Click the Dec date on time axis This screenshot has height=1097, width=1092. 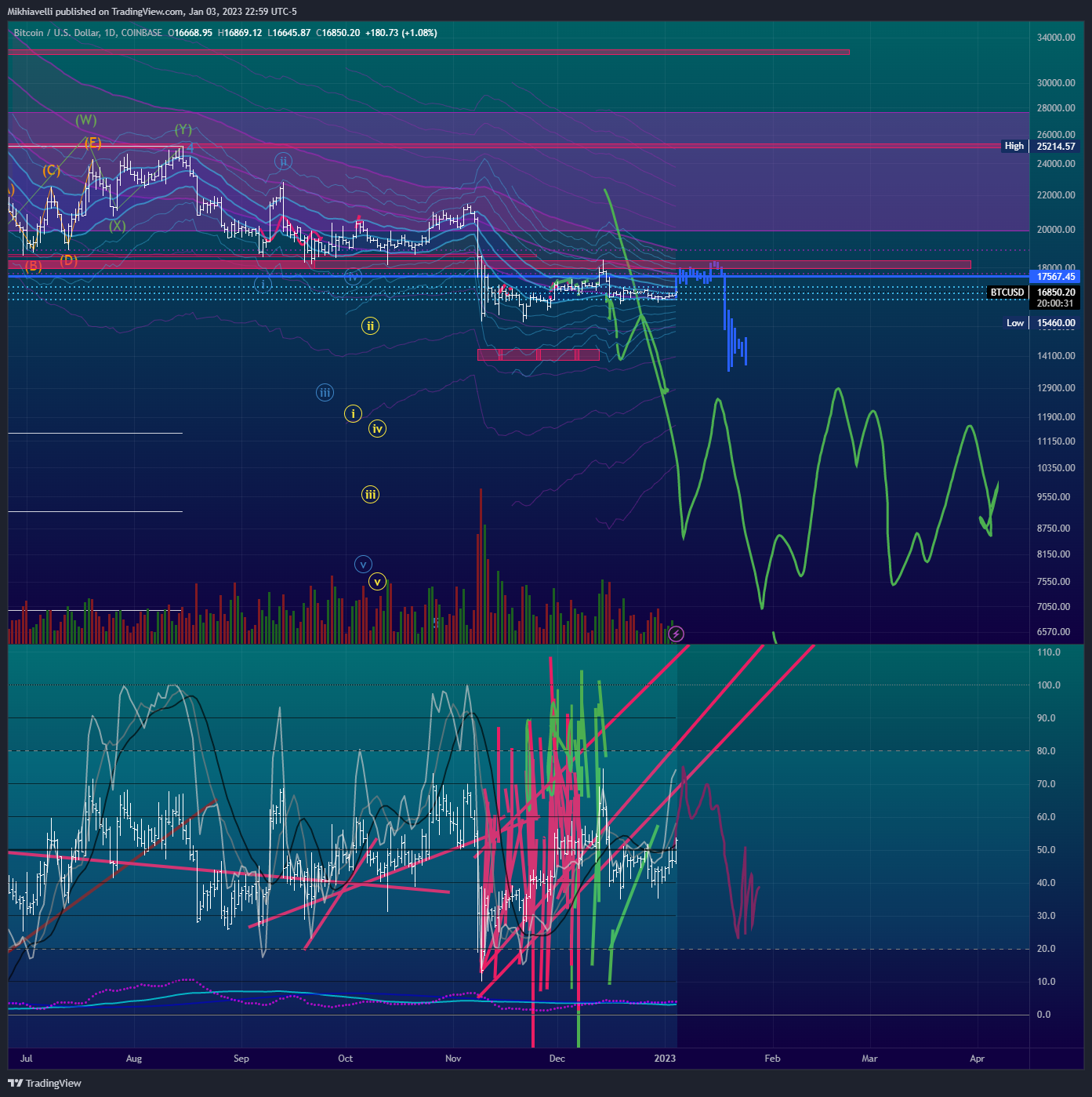tap(557, 1059)
